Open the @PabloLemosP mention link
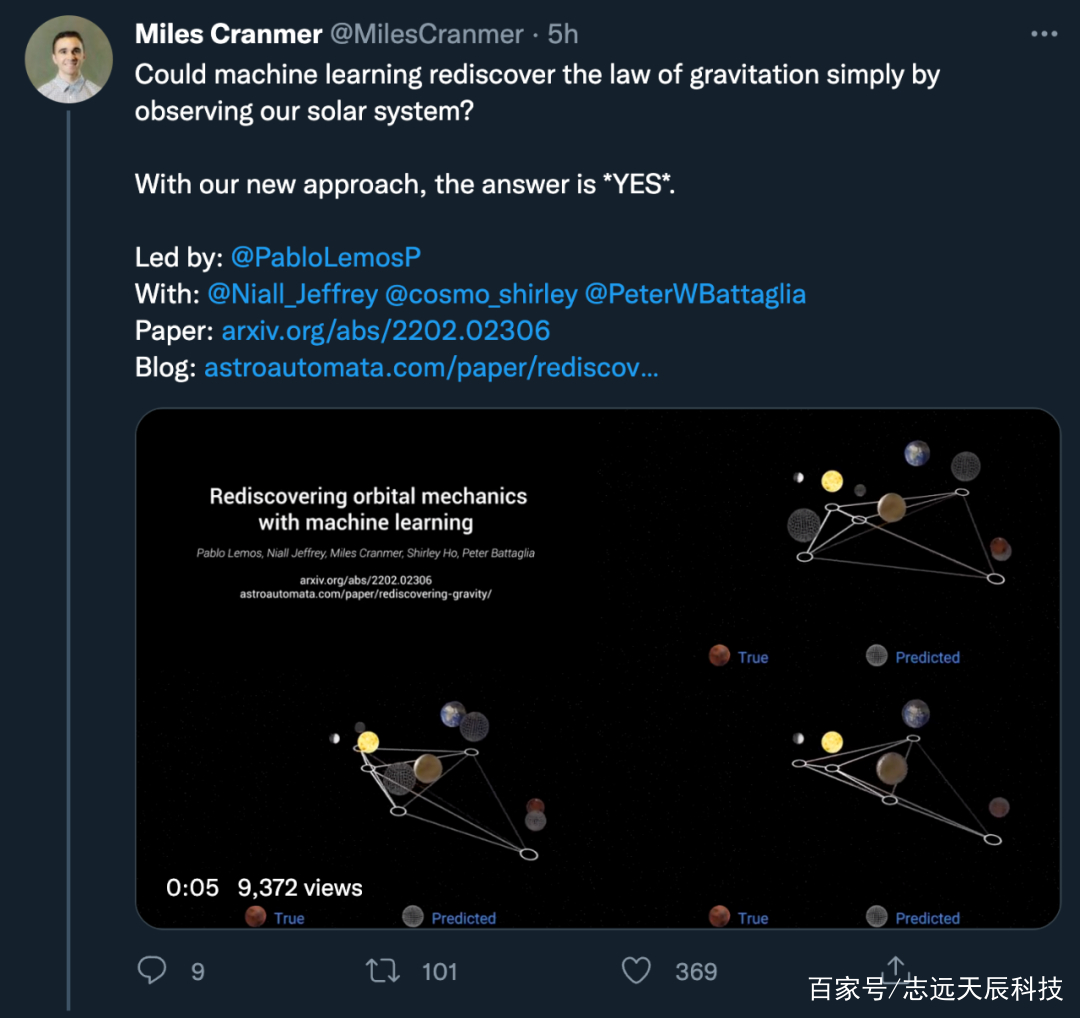Viewport: 1080px width, 1018px height. [325, 257]
